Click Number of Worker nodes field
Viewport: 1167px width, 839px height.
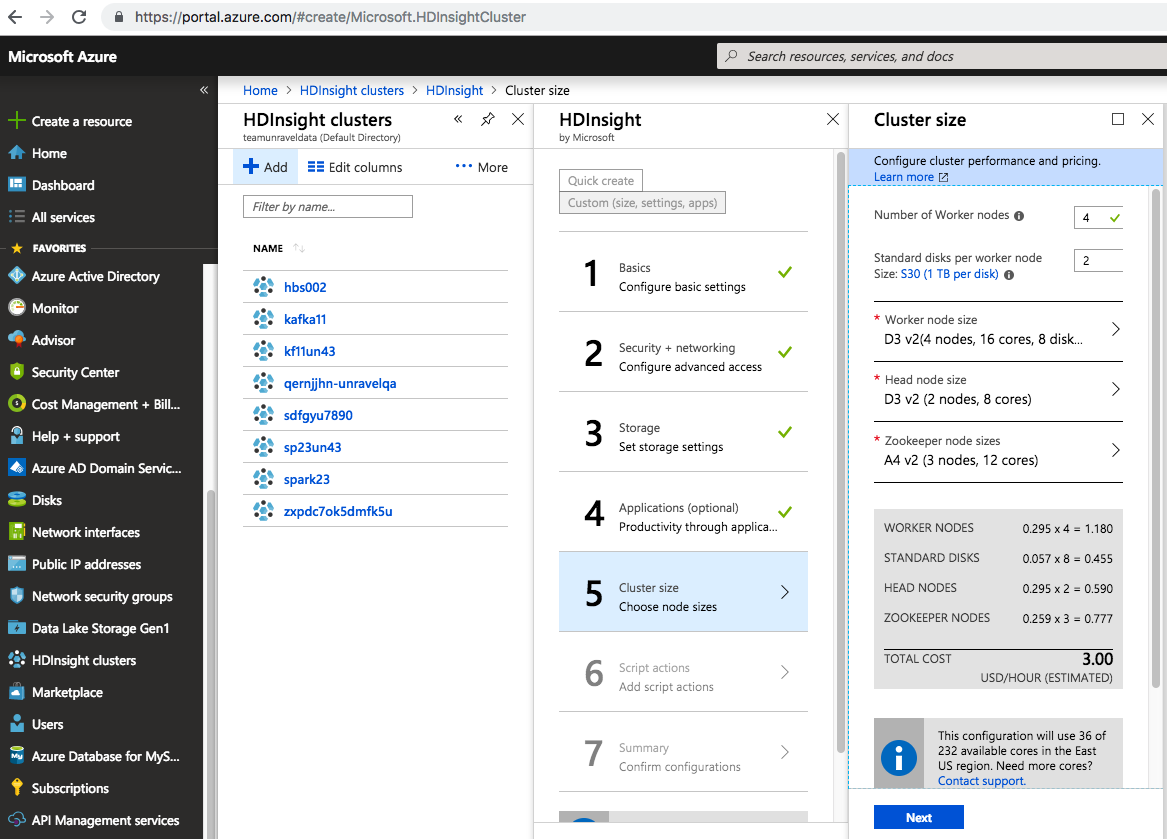click(x=1099, y=217)
